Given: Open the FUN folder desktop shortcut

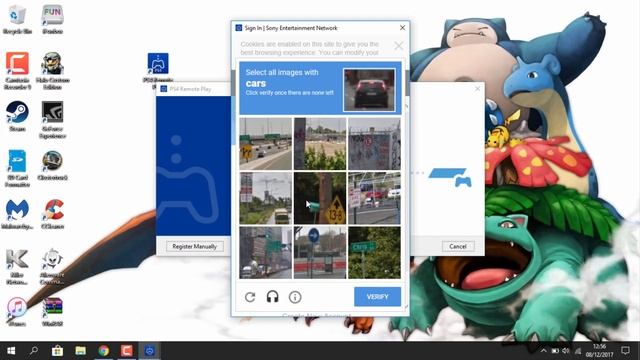Looking at the screenshot, I should pos(52,19).
